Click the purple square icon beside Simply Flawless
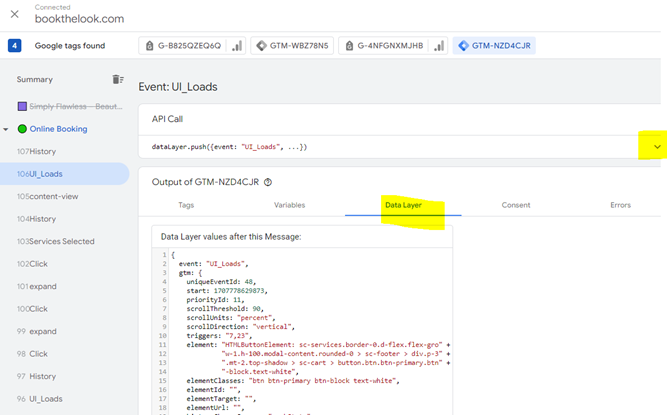The height and width of the screenshot is (415, 667). coord(22,106)
